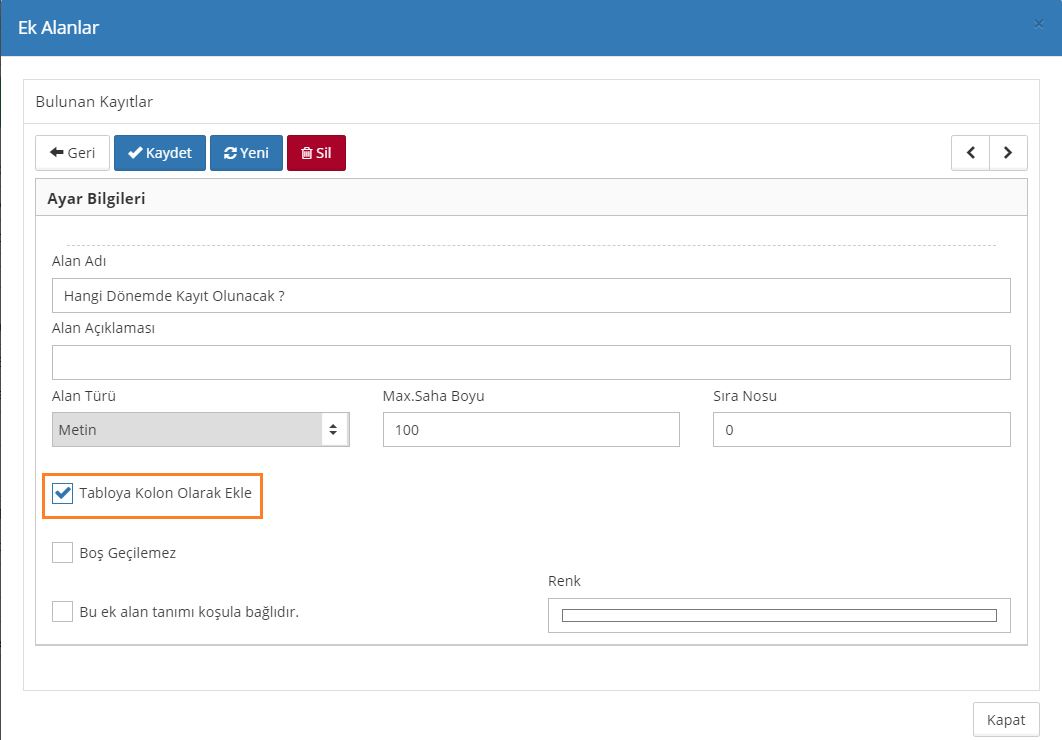Viewport: 1062px width, 740px height.
Task: Click the Bulunan Kayıtlar panel heading
Action: tap(94, 101)
